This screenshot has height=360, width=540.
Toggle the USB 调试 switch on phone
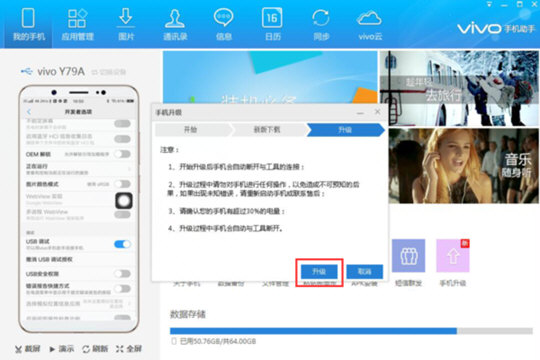[122, 244]
